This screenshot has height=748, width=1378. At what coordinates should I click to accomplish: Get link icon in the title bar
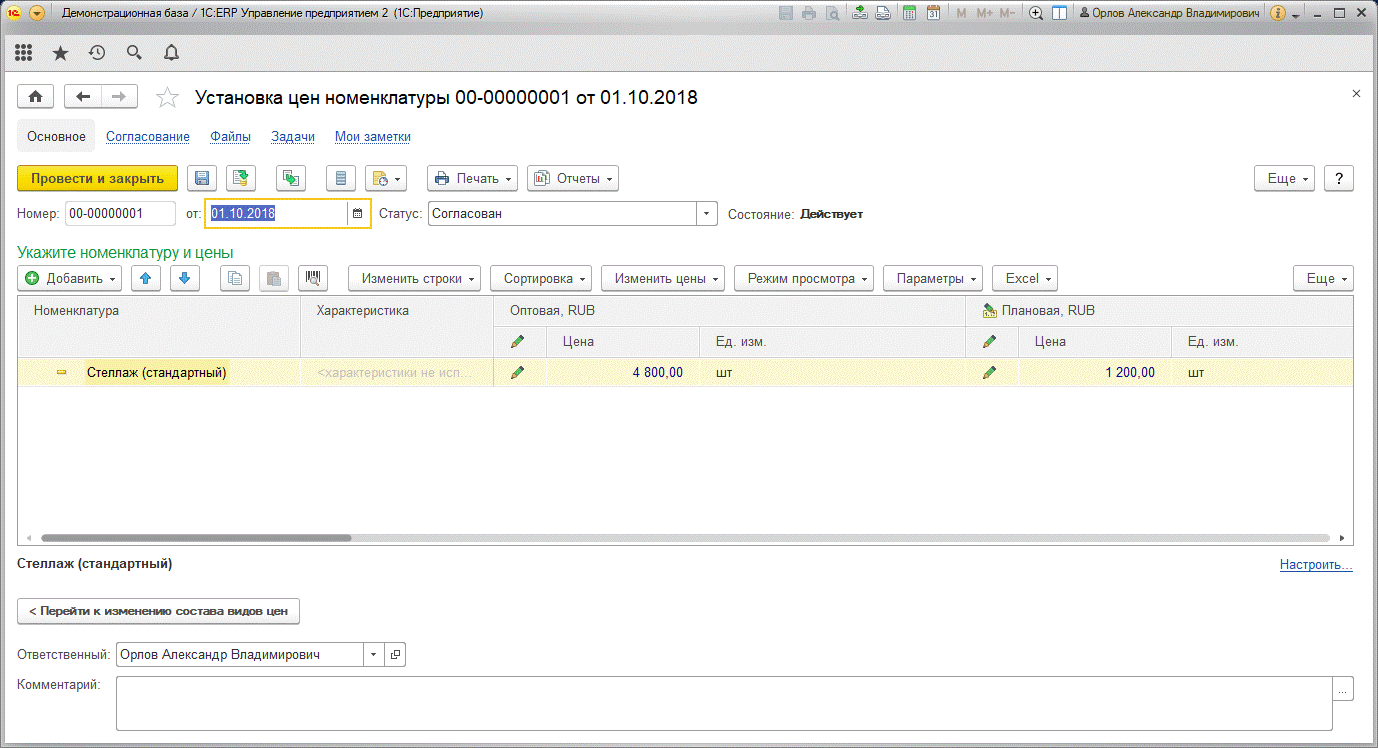pyautogui.click(x=860, y=13)
